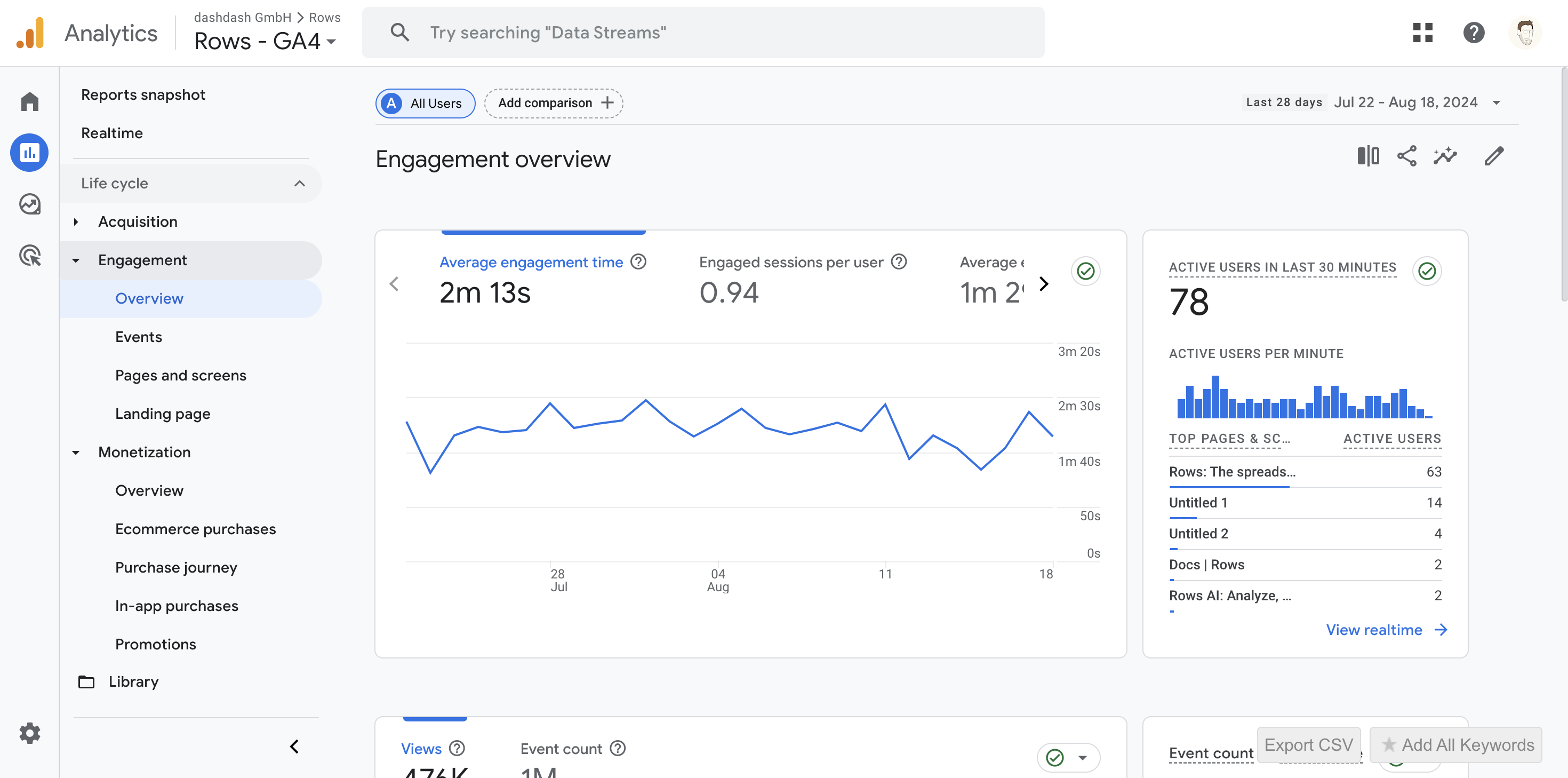The height and width of the screenshot is (778, 1568).
Task: Open Ecommerce purchases report
Action: click(195, 529)
